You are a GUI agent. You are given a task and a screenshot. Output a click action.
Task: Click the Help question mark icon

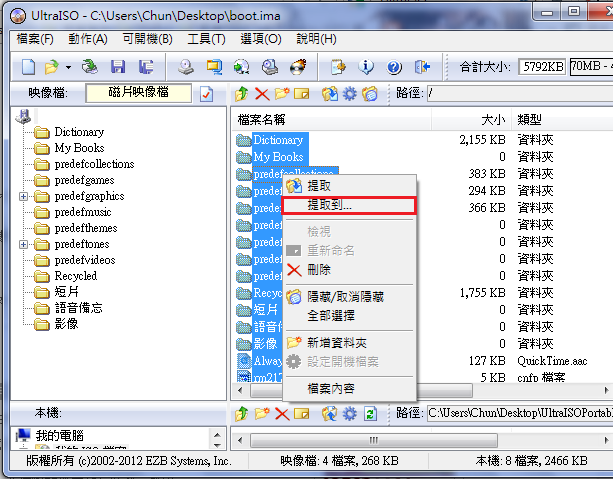pos(394,67)
